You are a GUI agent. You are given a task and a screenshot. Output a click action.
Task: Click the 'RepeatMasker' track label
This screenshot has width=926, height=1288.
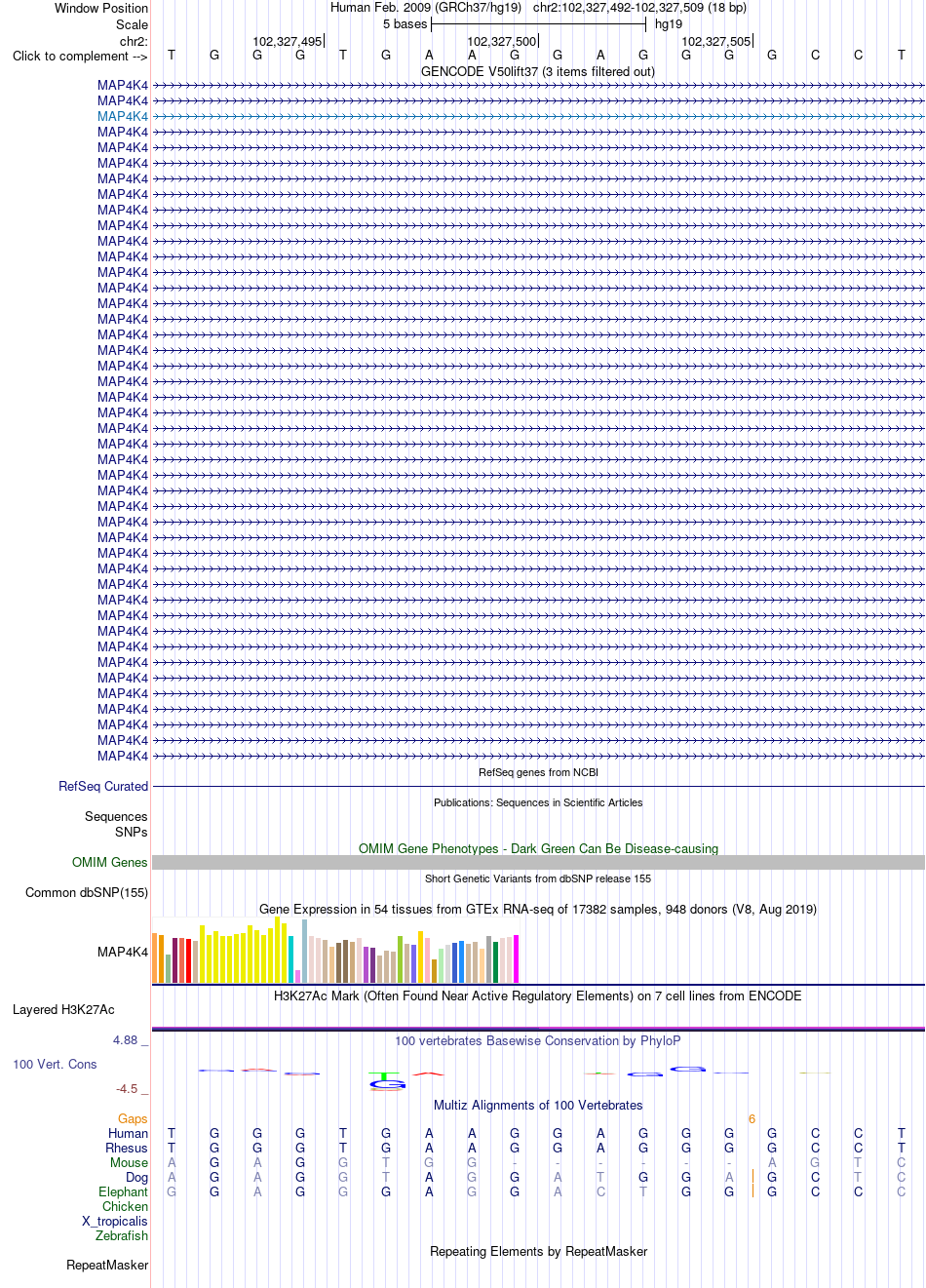107,1265
